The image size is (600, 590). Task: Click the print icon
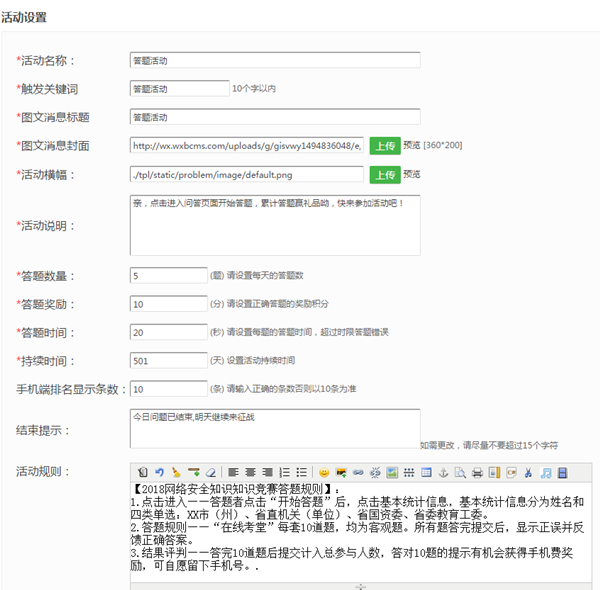pyautogui.click(x=477, y=473)
